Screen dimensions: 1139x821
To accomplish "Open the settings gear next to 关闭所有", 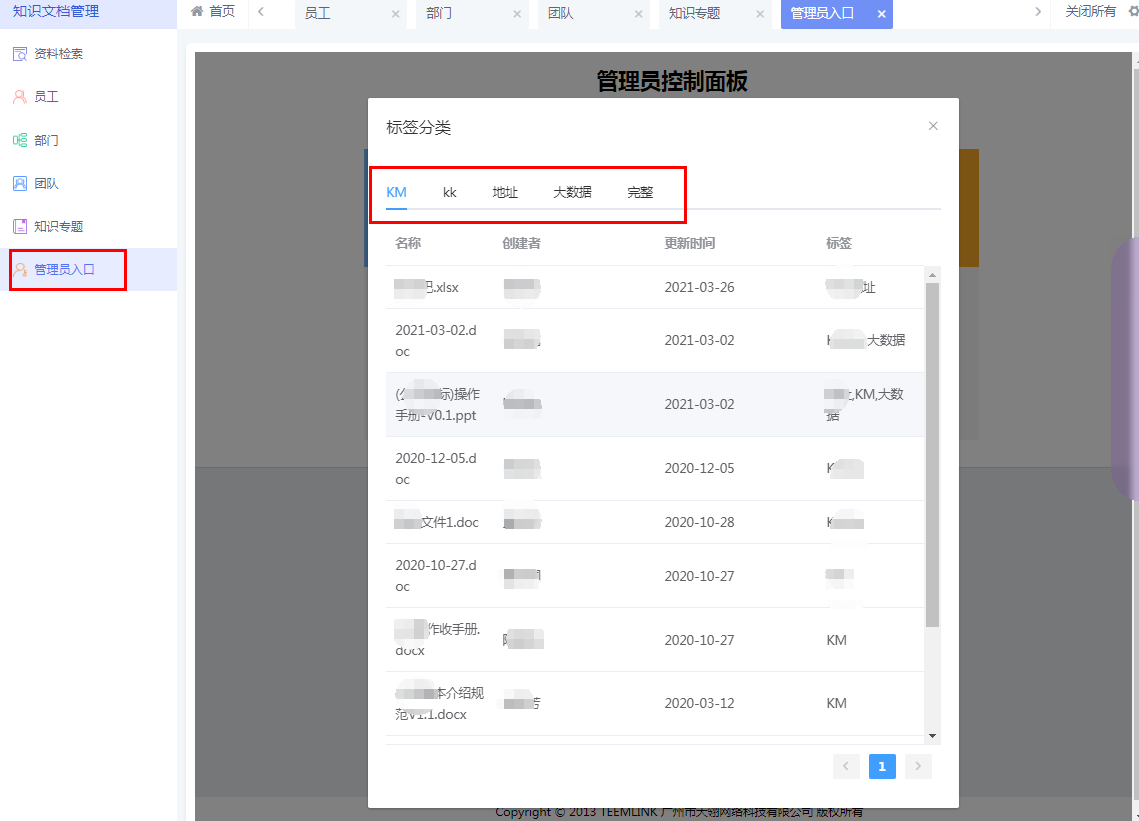I will tap(1131, 13).
